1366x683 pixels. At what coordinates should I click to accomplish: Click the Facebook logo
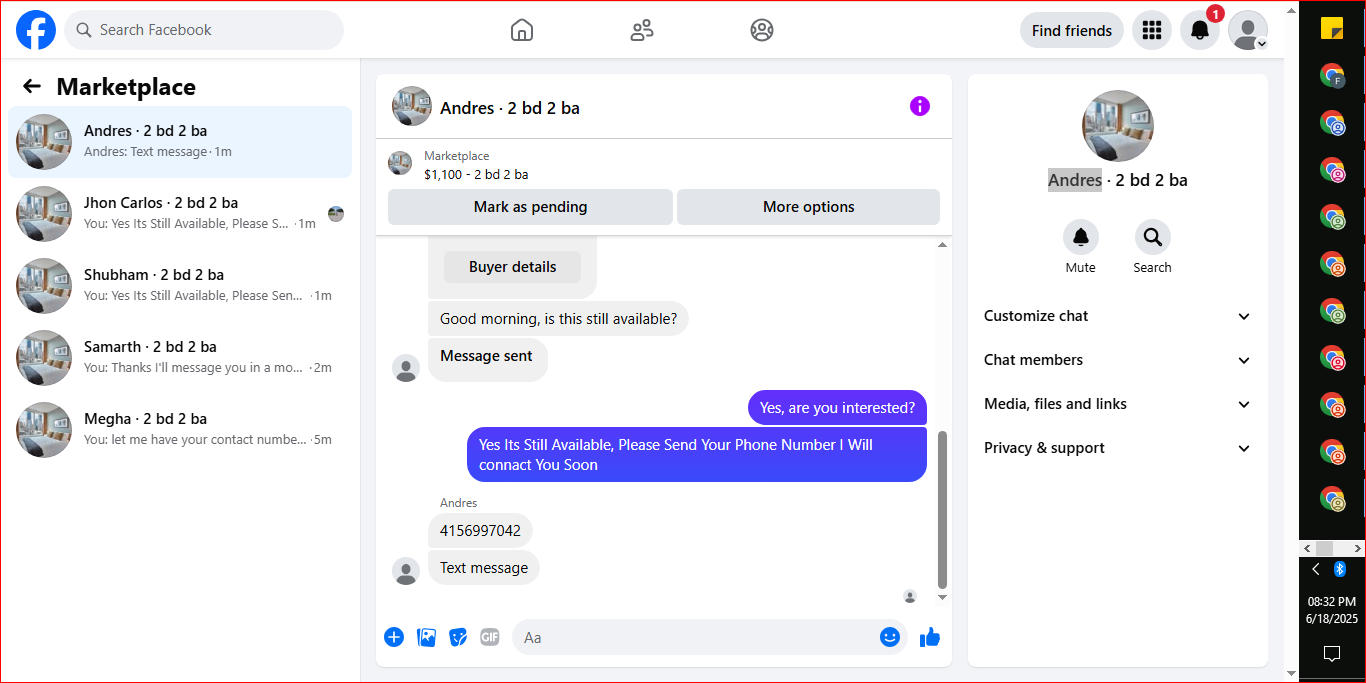coord(36,30)
